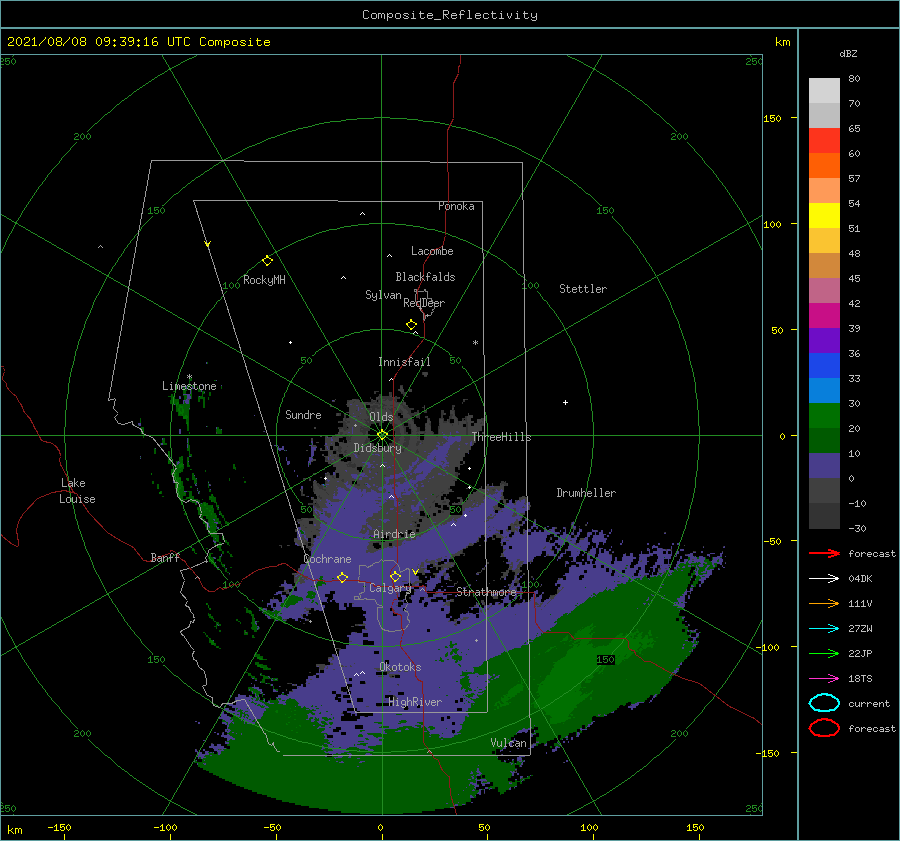The height and width of the screenshot is (841, 900).
Task: Click the 2021/08/08 UTC timestamp text
Action: (x=139, y=42)
